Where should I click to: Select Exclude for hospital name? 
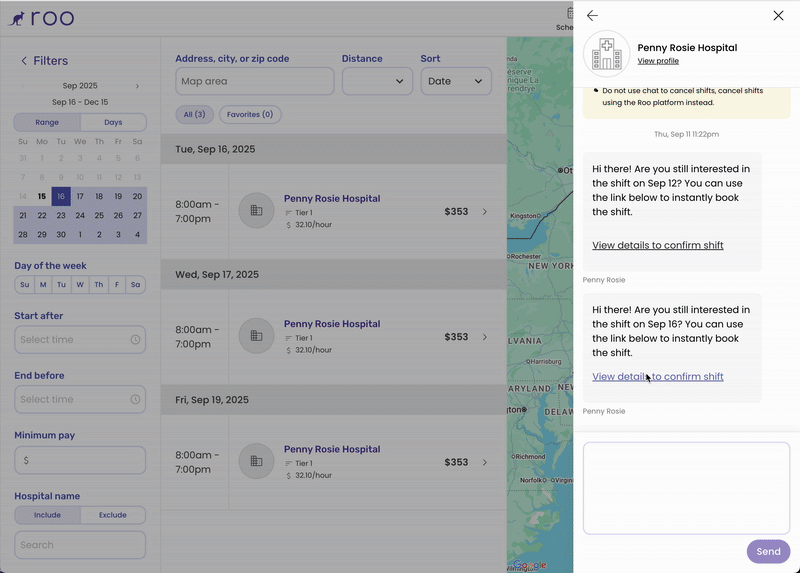coord(113,515)
